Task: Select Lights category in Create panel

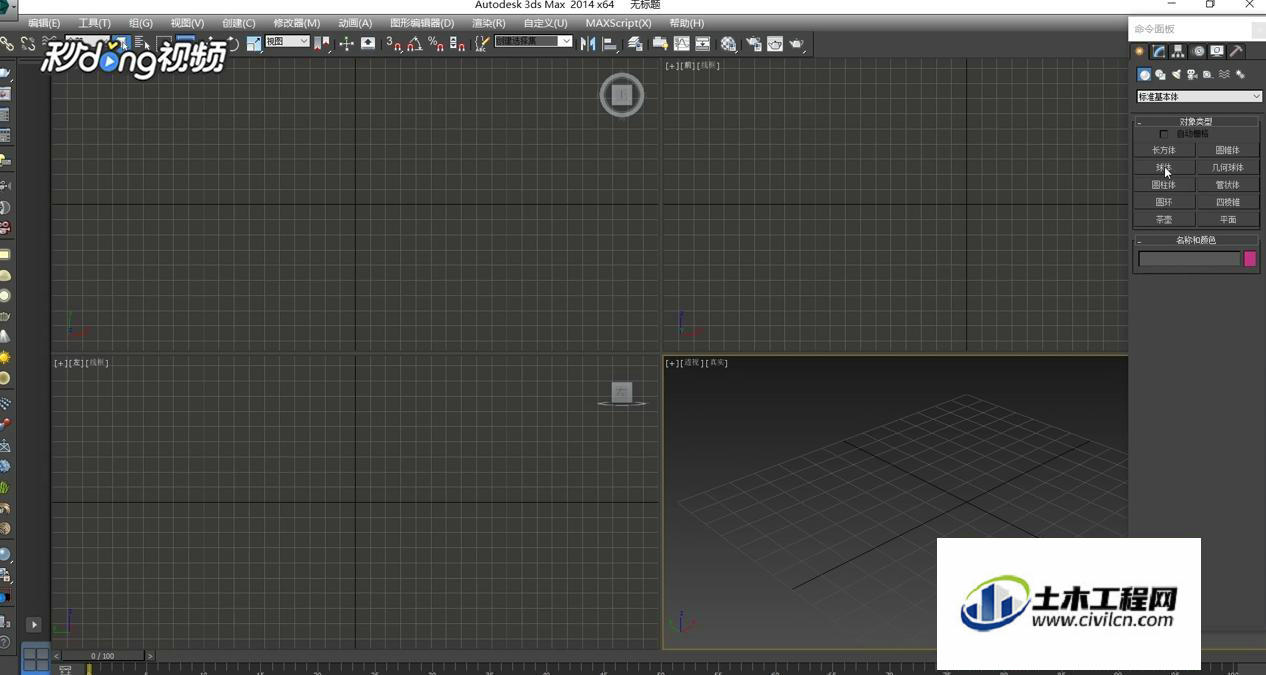Action: [x=1176, y=74]
